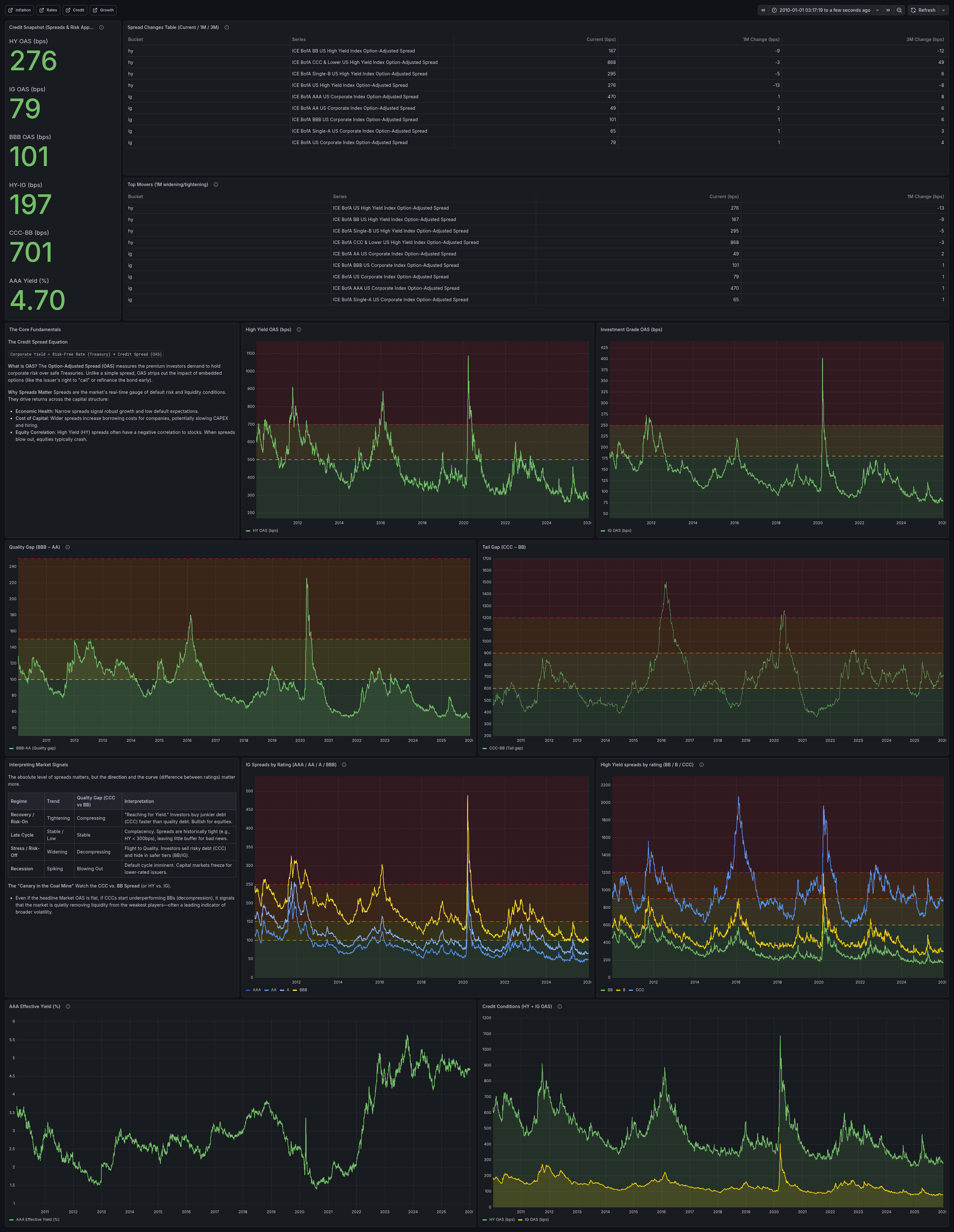Expand the Tail Gap panel title menu
This screenshot has width=954, height=1232.
503,546
